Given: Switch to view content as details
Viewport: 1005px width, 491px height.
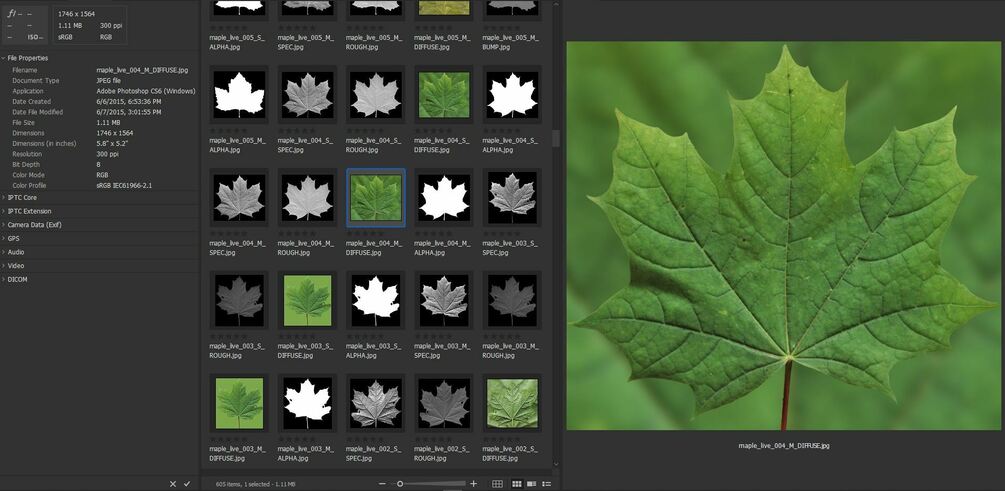Looking at the screenshot, I should coord(531,484).
